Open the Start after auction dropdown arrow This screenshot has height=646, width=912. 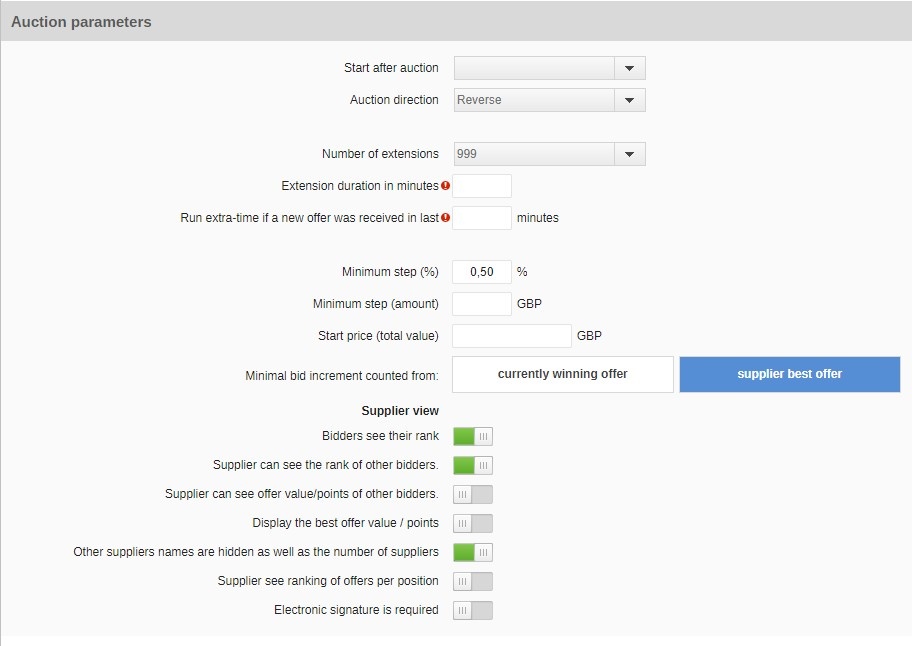[629, 68]
